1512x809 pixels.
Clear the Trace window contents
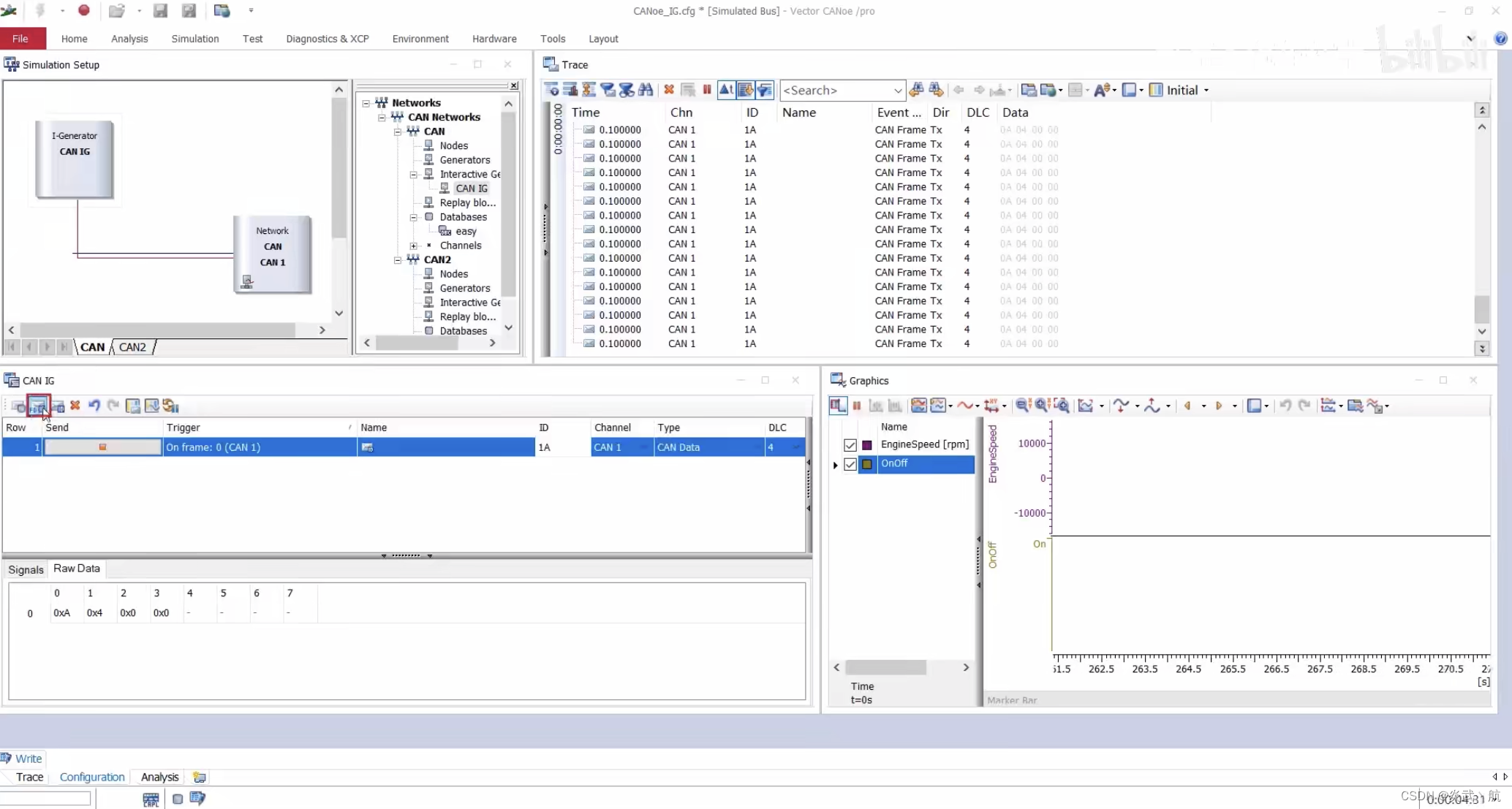click(668, 90)
